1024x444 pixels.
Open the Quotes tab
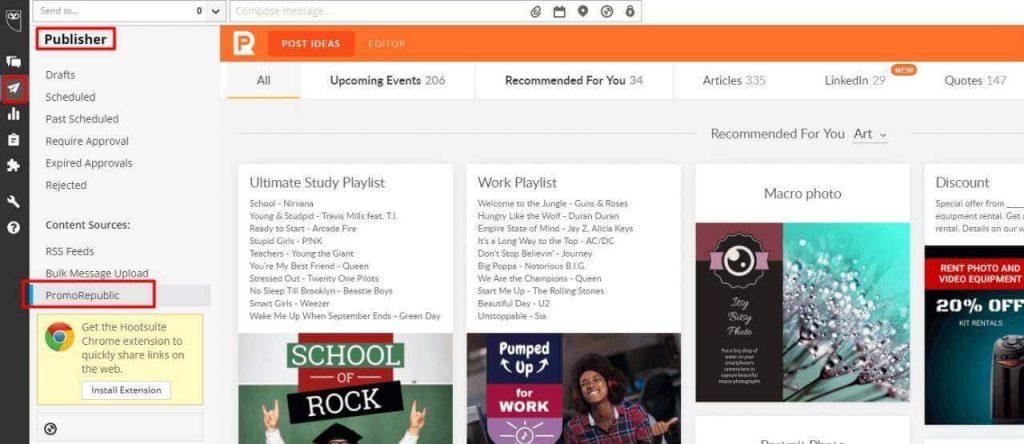tap(975, 80)
